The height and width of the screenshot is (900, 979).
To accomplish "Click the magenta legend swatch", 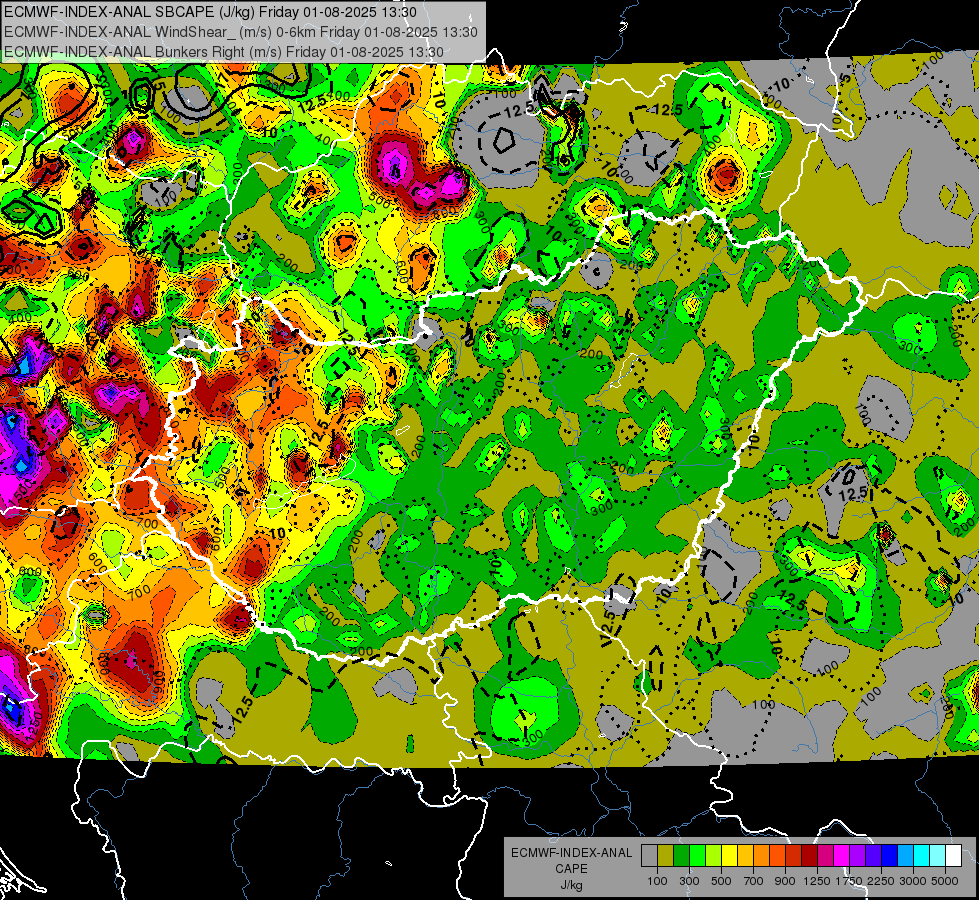I will pos(842,855).
